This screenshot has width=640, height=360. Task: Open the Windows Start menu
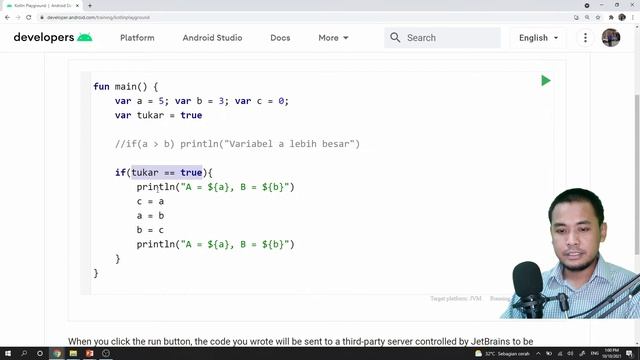click(8, 353)
